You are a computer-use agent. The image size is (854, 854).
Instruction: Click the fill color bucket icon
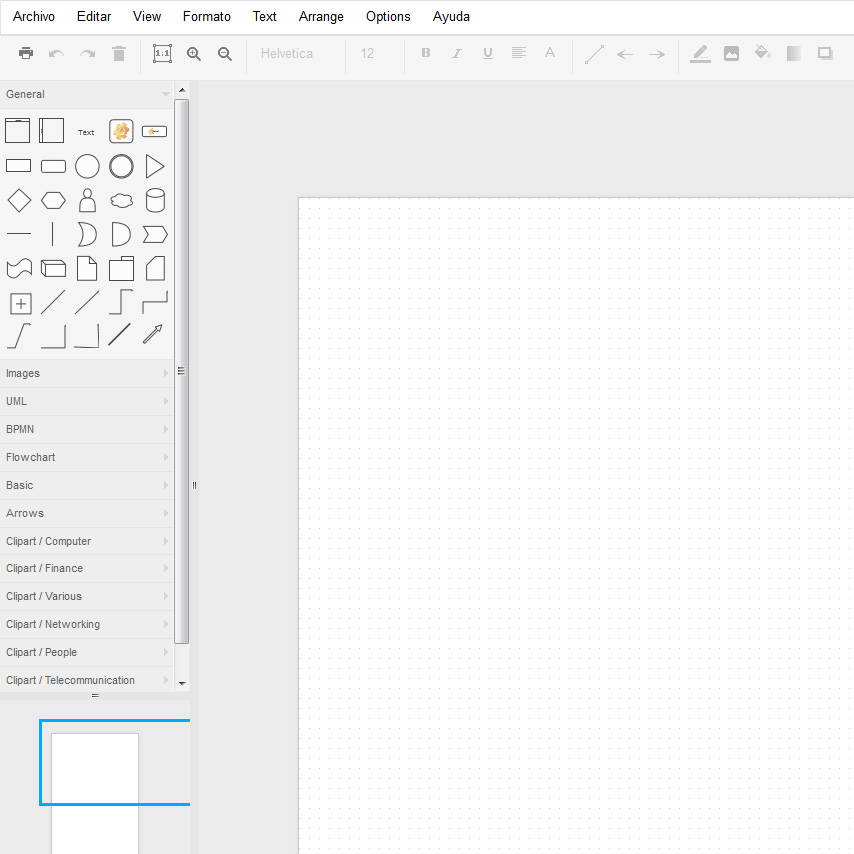pyautogui.click(x=762, y=53)
